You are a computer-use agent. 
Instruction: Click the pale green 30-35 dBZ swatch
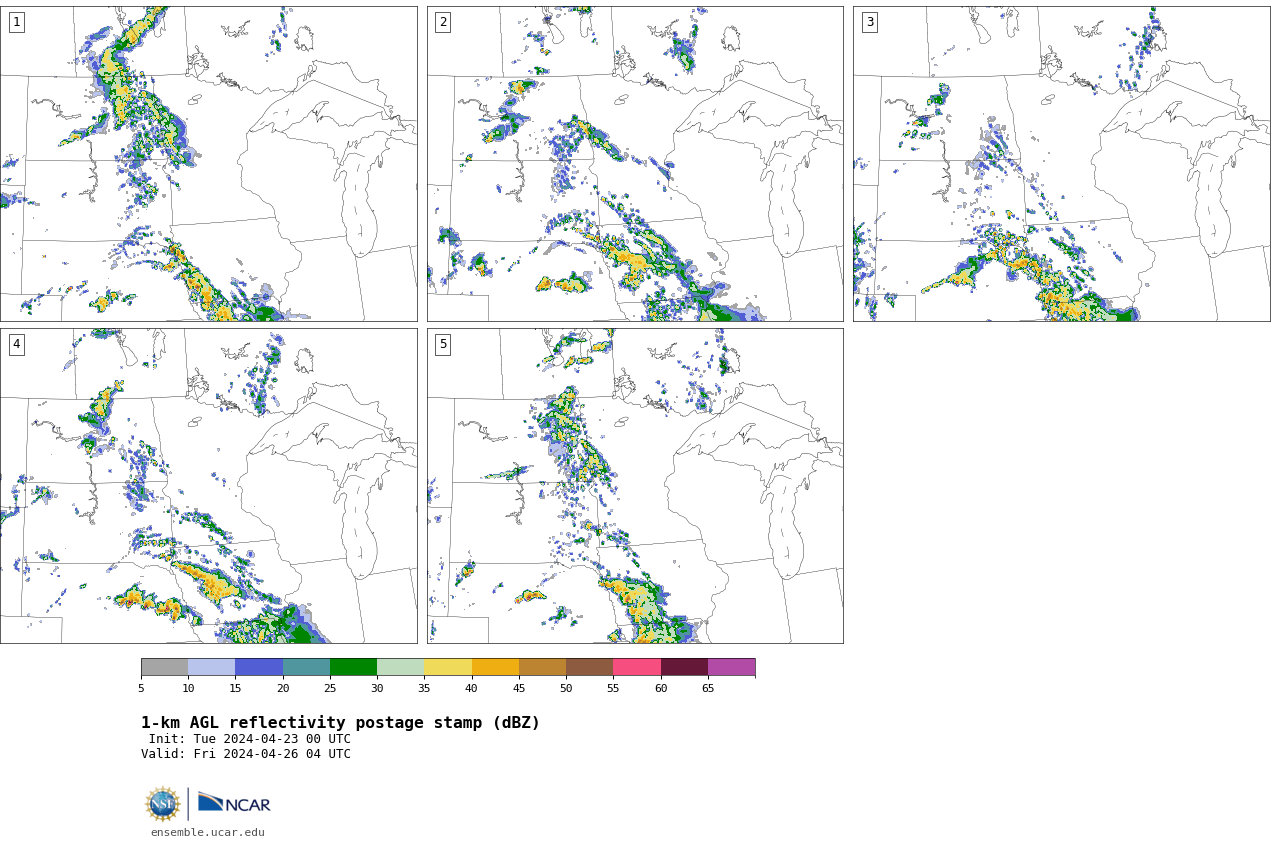(400, 667)
